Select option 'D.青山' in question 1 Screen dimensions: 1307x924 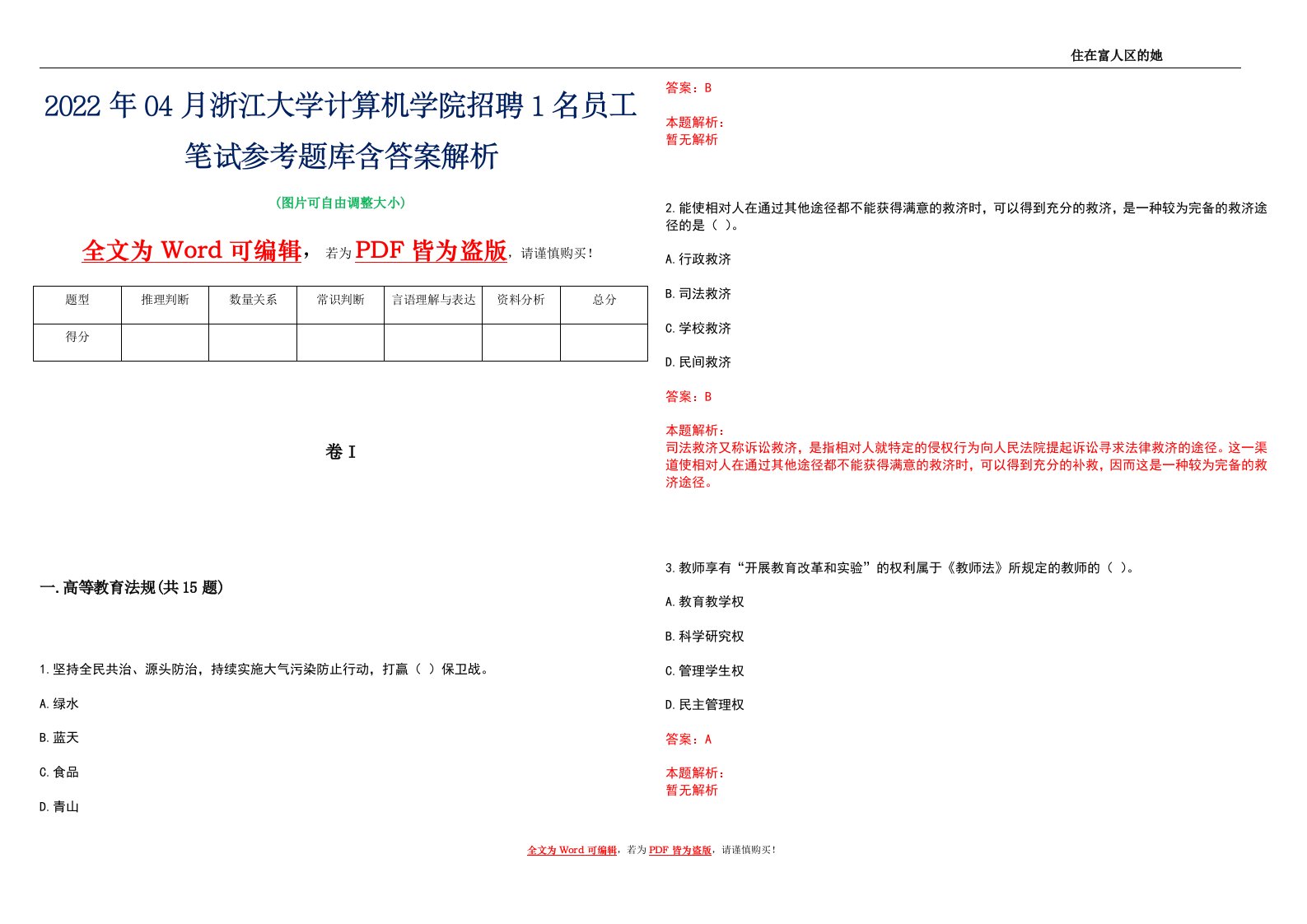(x=59, y=807)
